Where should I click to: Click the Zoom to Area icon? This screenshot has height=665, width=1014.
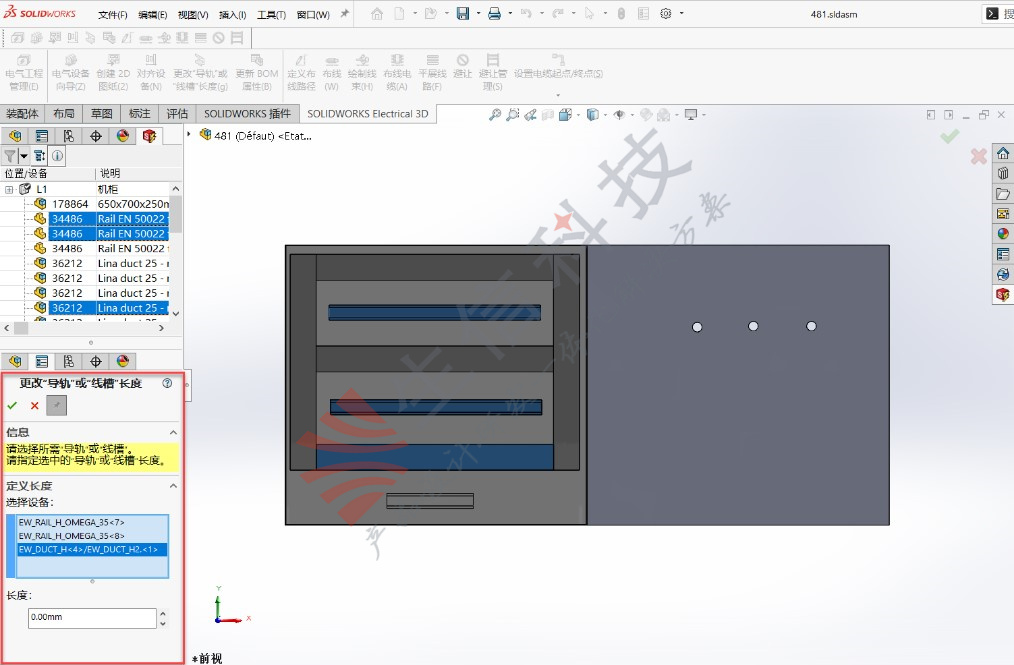(x=512, y=114)
